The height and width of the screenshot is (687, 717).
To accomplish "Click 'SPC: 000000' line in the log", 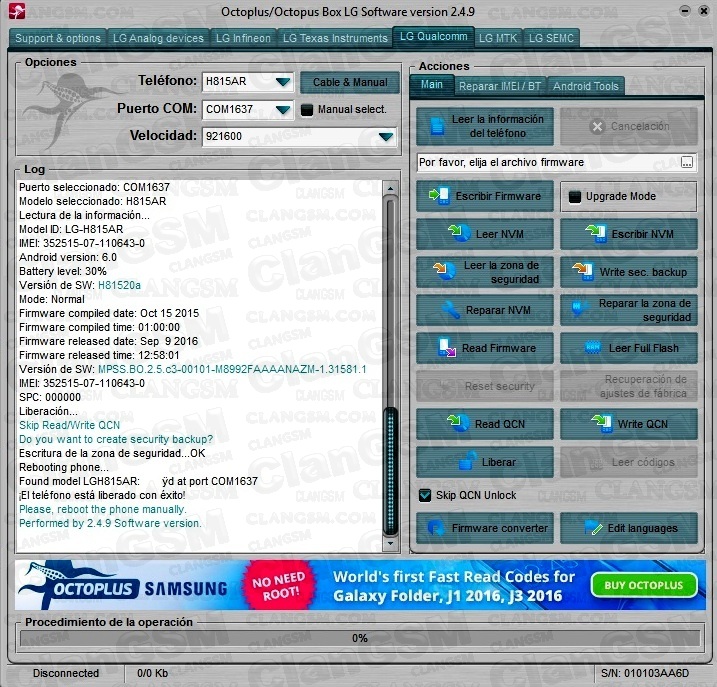I will (x=50, y=397).
